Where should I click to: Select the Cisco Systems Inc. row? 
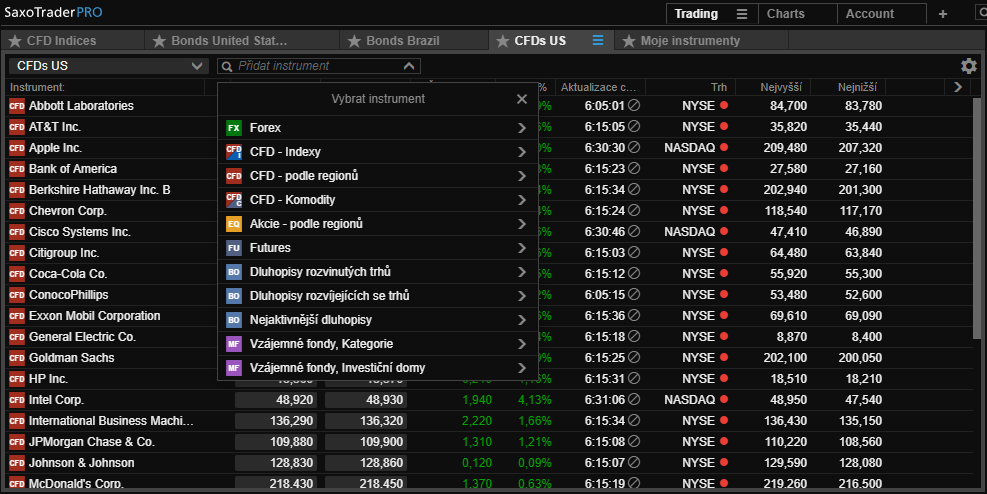(x=490, y=232)
